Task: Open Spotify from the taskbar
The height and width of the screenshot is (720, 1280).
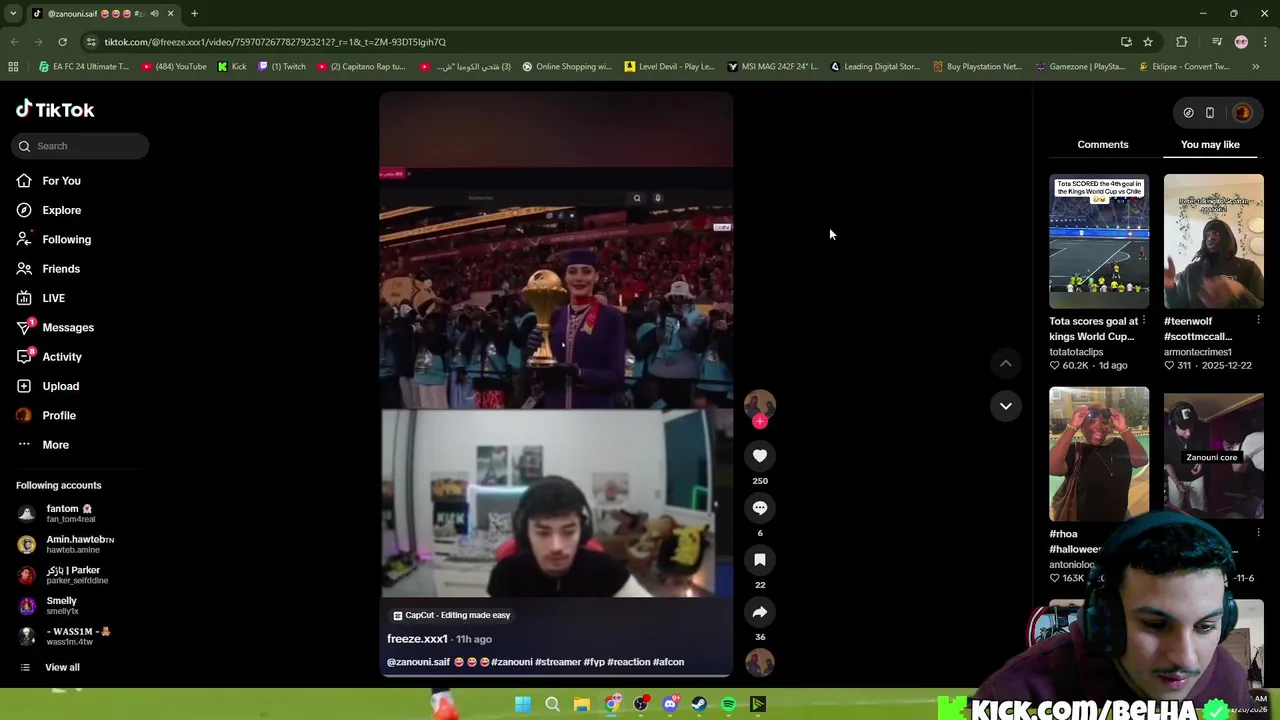Action: [x=728, y=704]
